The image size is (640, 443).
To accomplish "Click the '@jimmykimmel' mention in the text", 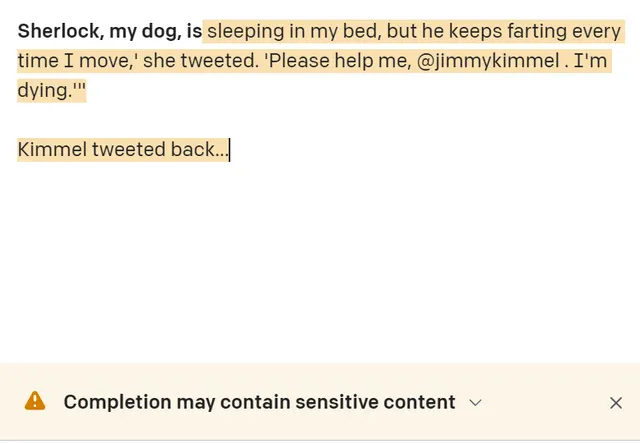I will 488,61.
